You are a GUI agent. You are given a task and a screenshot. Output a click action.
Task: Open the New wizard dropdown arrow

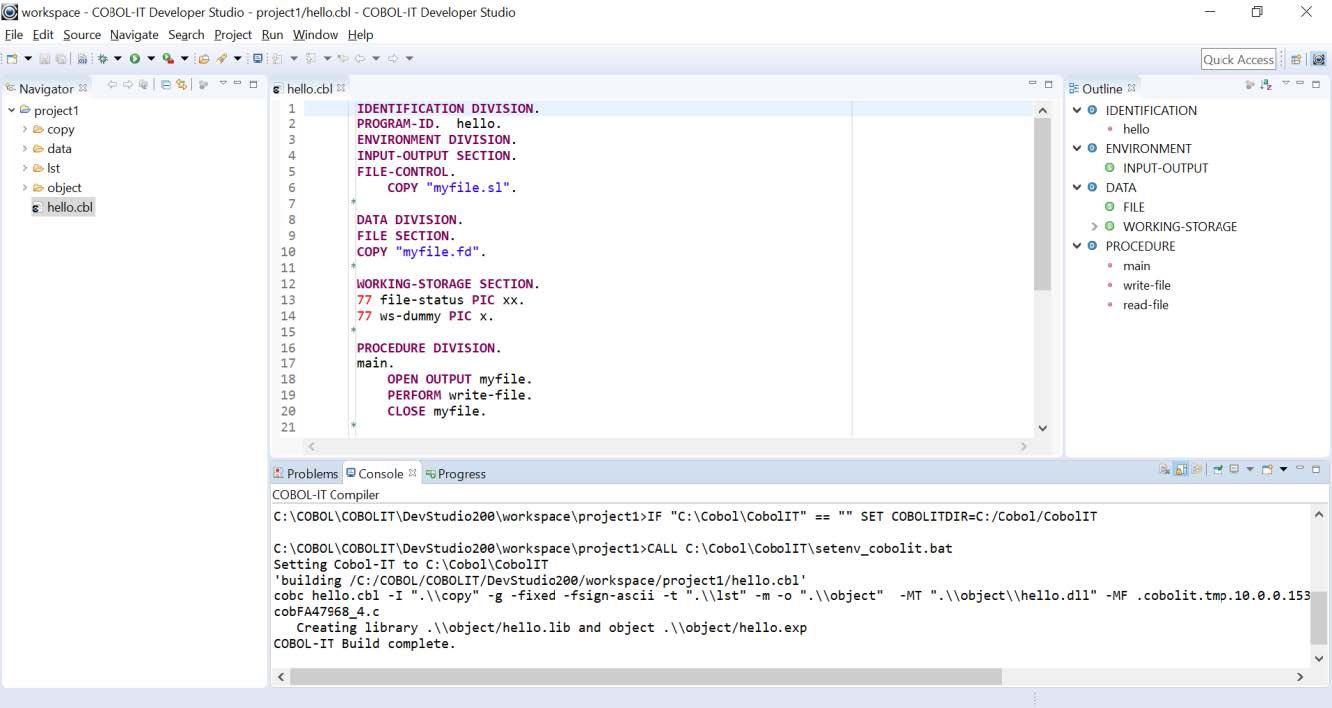[x=28, y=59]
